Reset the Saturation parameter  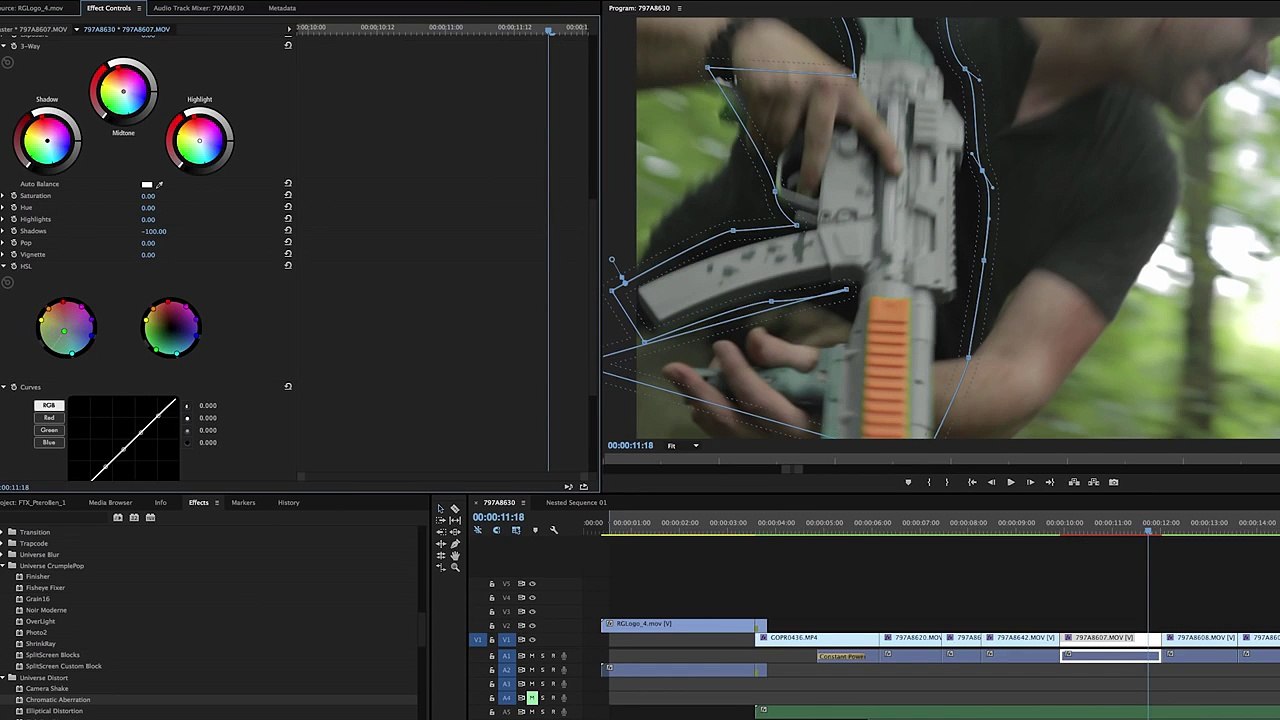(x=288, y=195)
